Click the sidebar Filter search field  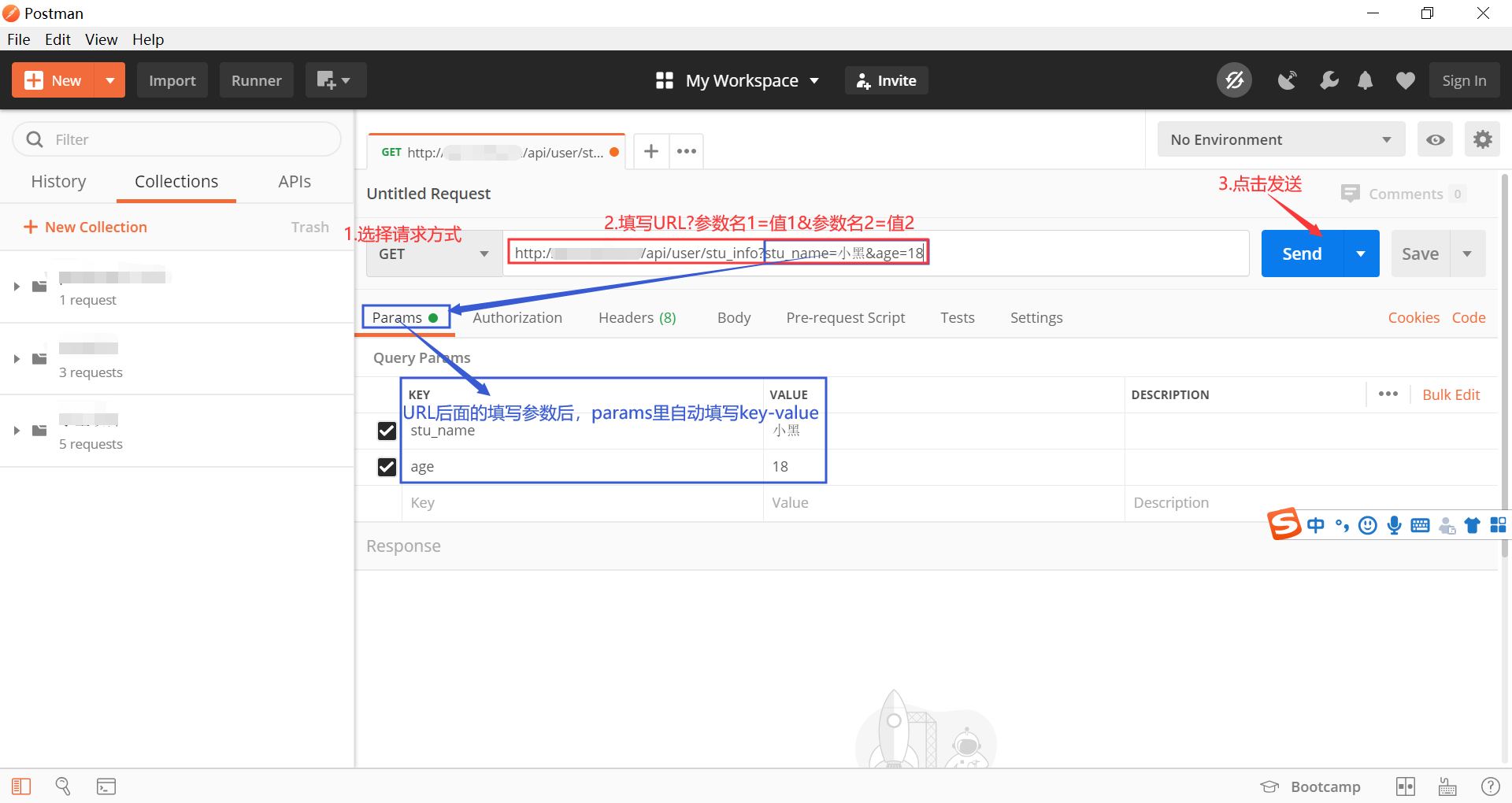pos(177,139)
